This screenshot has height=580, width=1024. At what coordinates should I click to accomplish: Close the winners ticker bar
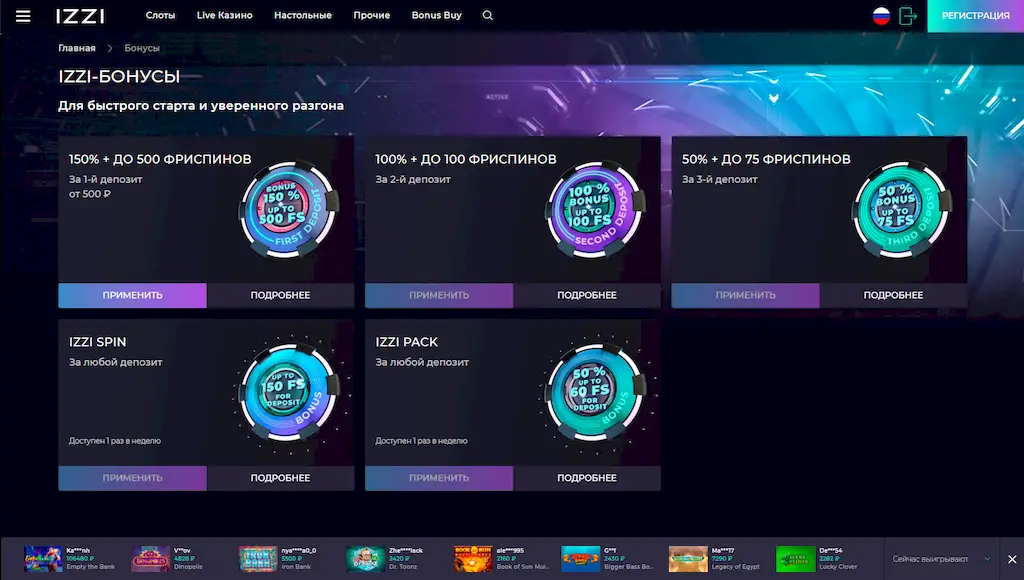[x=1011, y=559]
